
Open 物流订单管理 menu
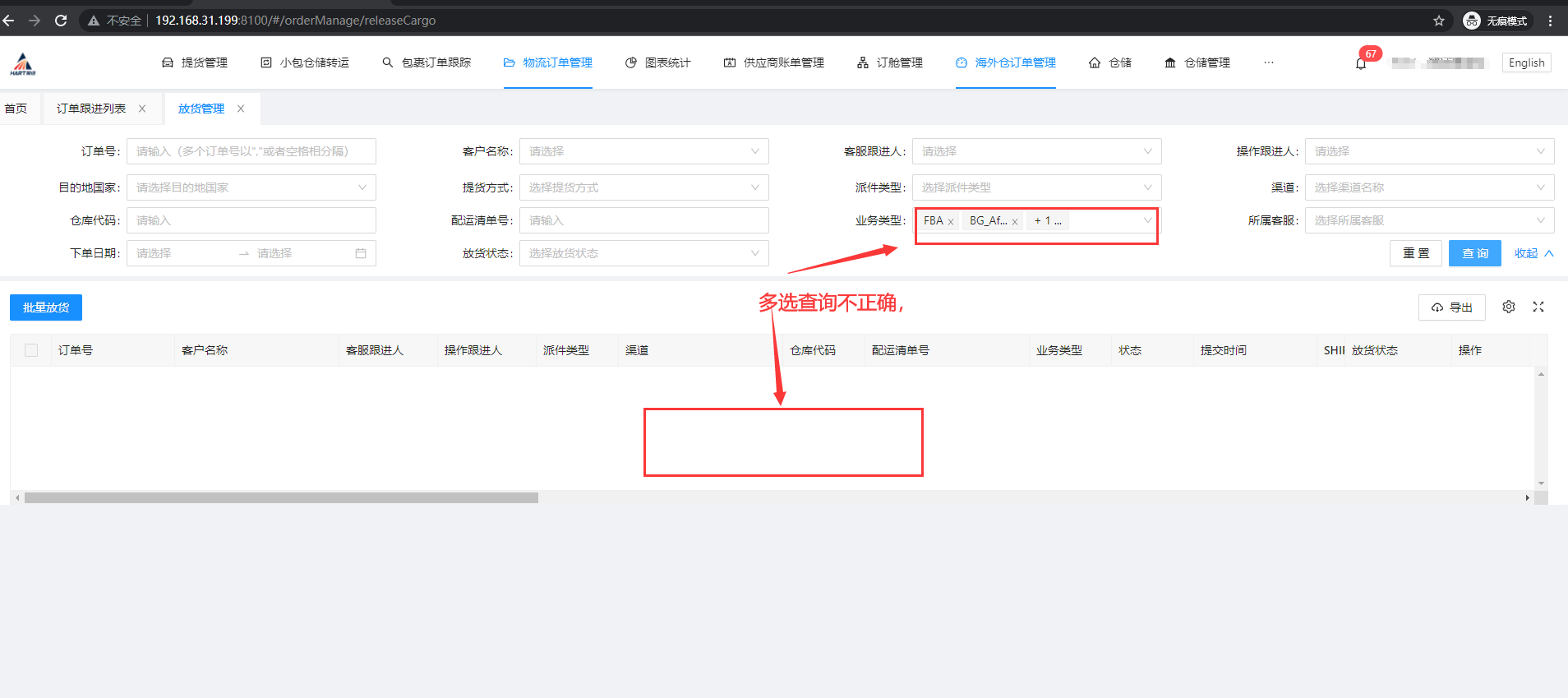(548, 62)
